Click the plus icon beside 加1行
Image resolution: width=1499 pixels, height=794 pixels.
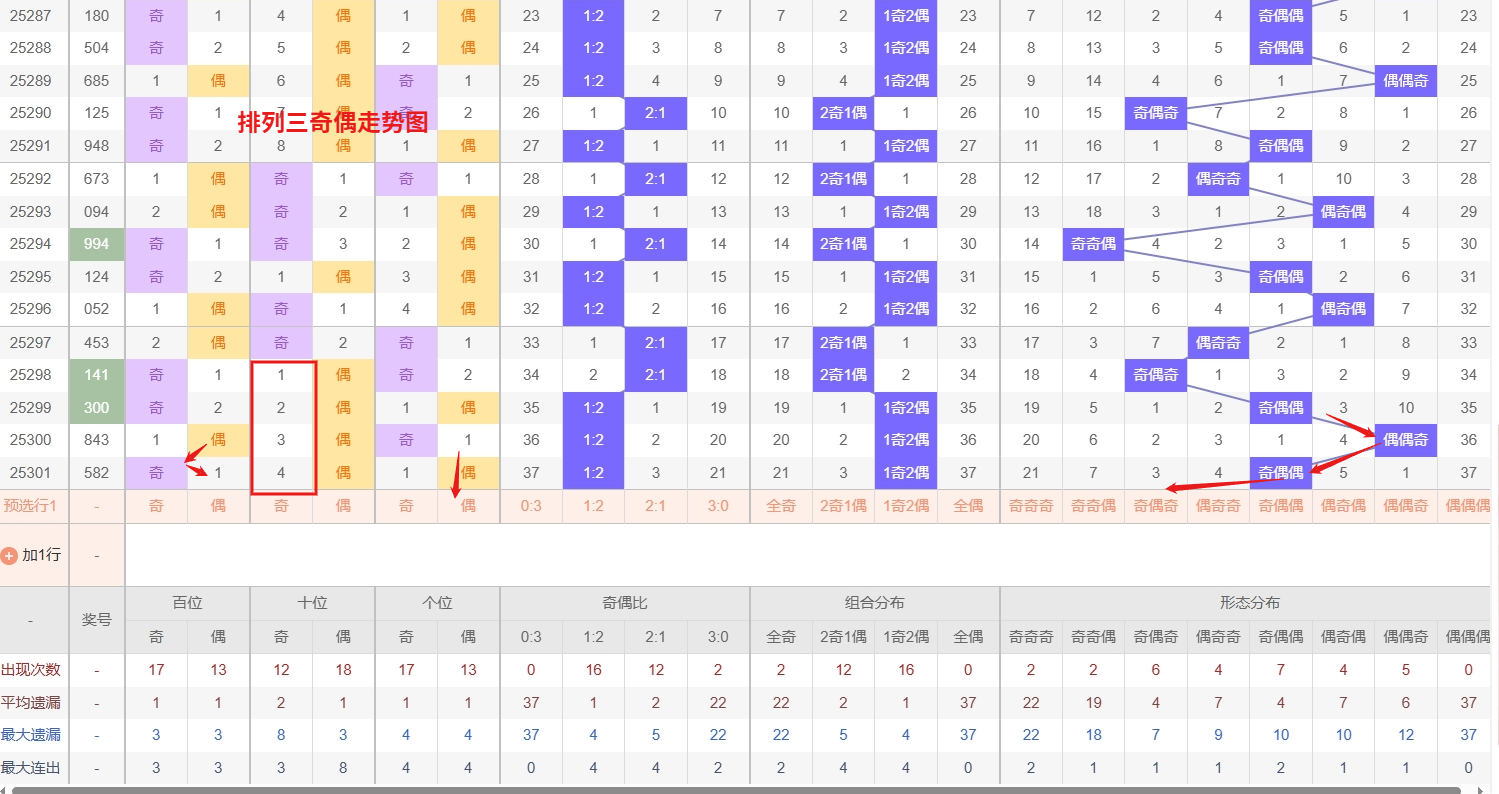click(9, 555)
